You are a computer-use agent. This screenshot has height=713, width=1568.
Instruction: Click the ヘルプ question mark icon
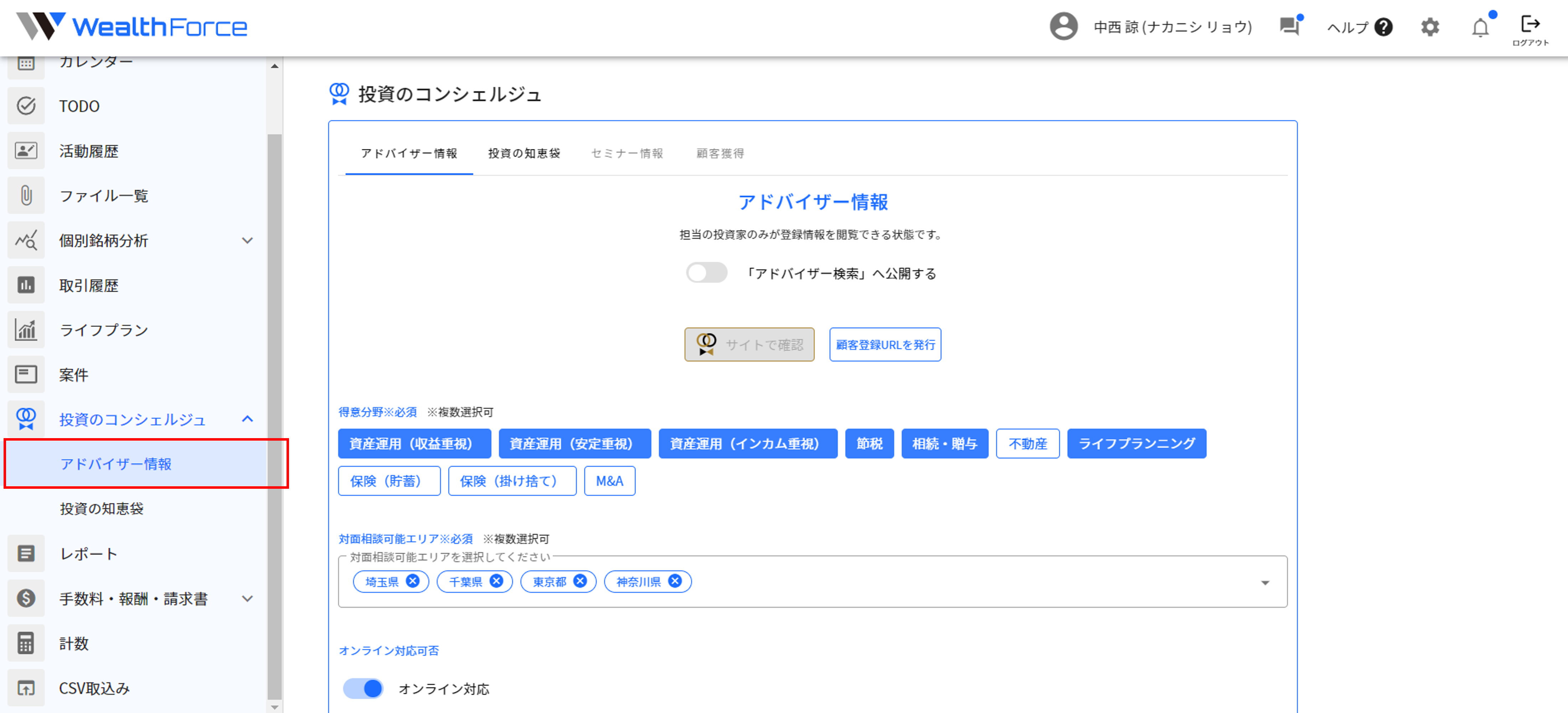(x=1383, y=27)
